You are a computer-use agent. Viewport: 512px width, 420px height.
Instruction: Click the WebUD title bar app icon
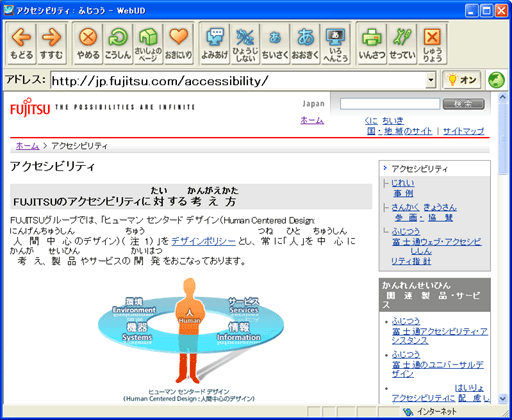pos(9,10)
